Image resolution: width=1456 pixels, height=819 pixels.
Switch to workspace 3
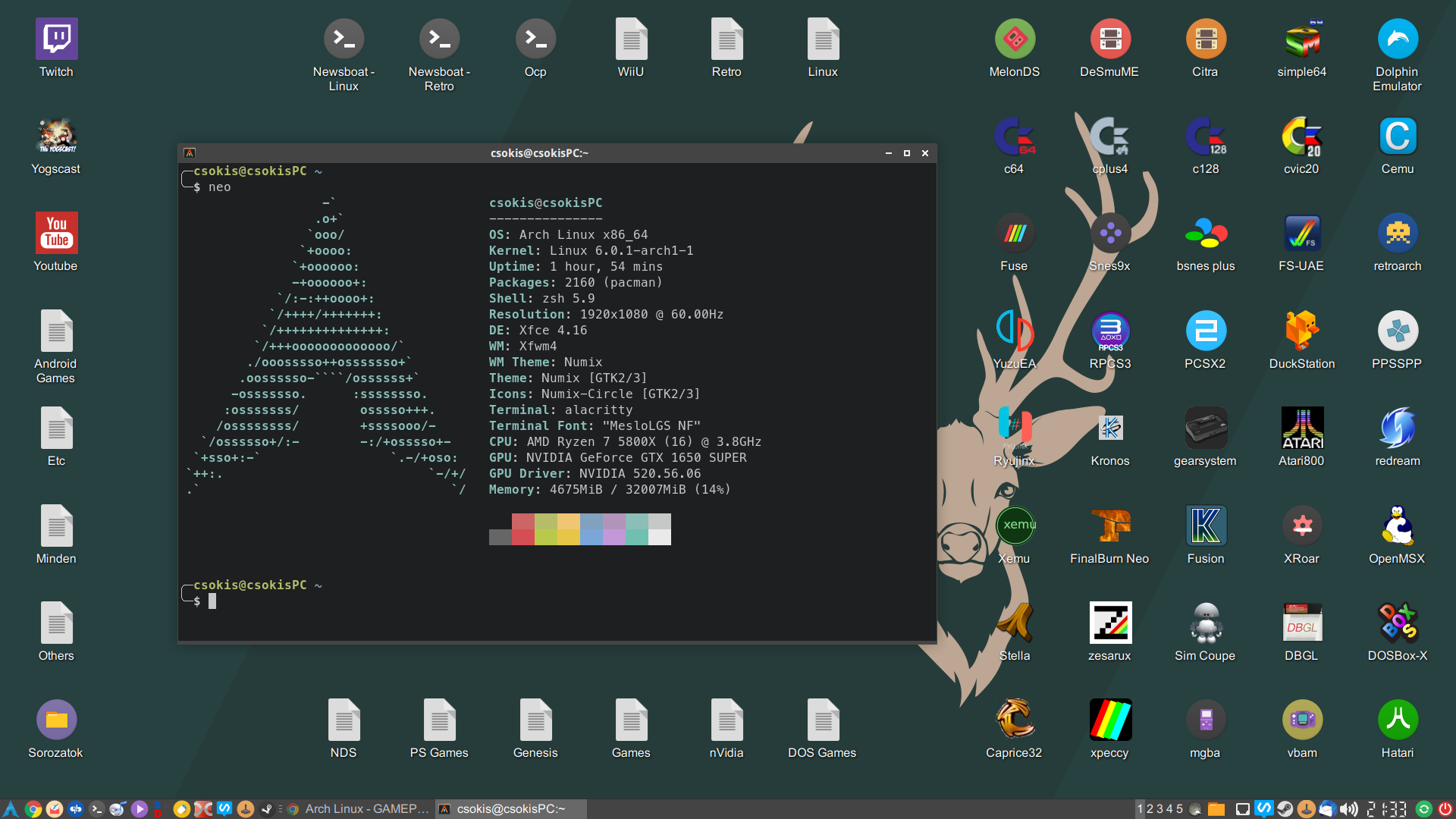pos(1159,809)
